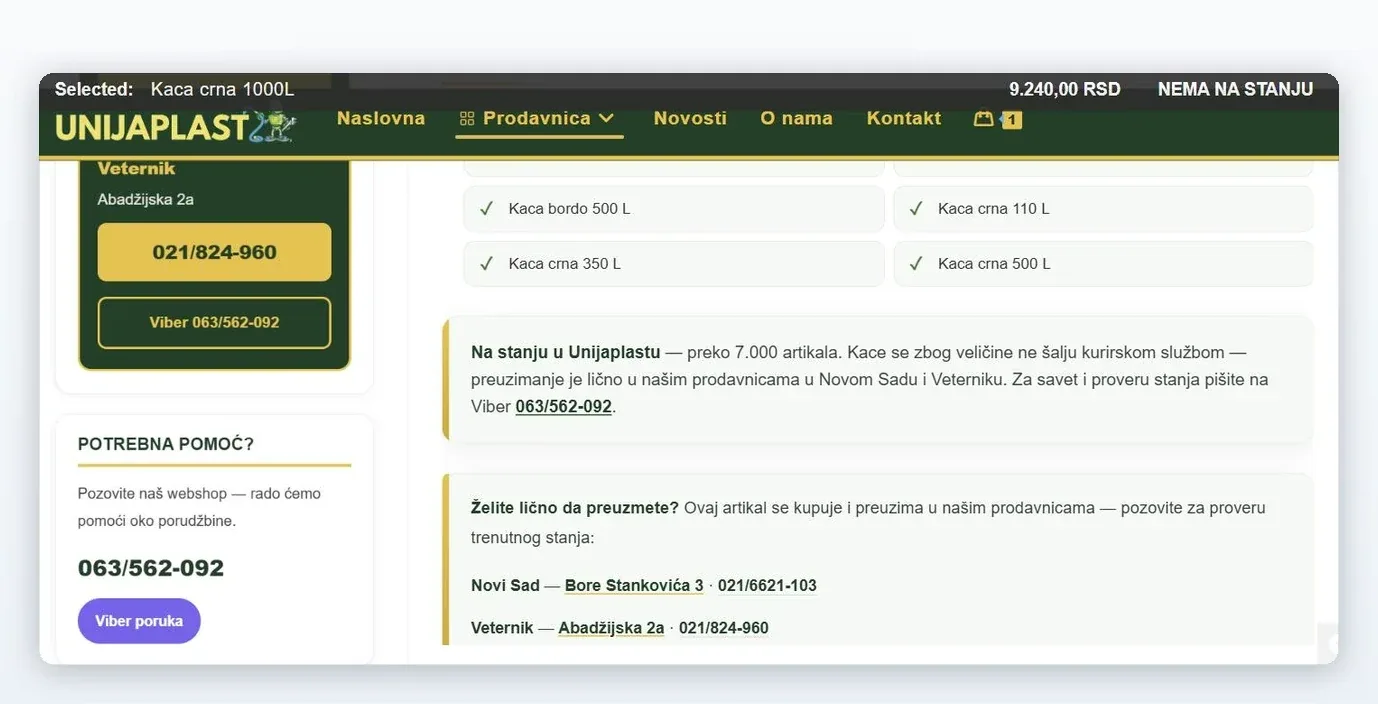Viewport: 1378px width, 704px height.
Task: Click the price 9.240,00 RSD
Action: point(1065,89)
